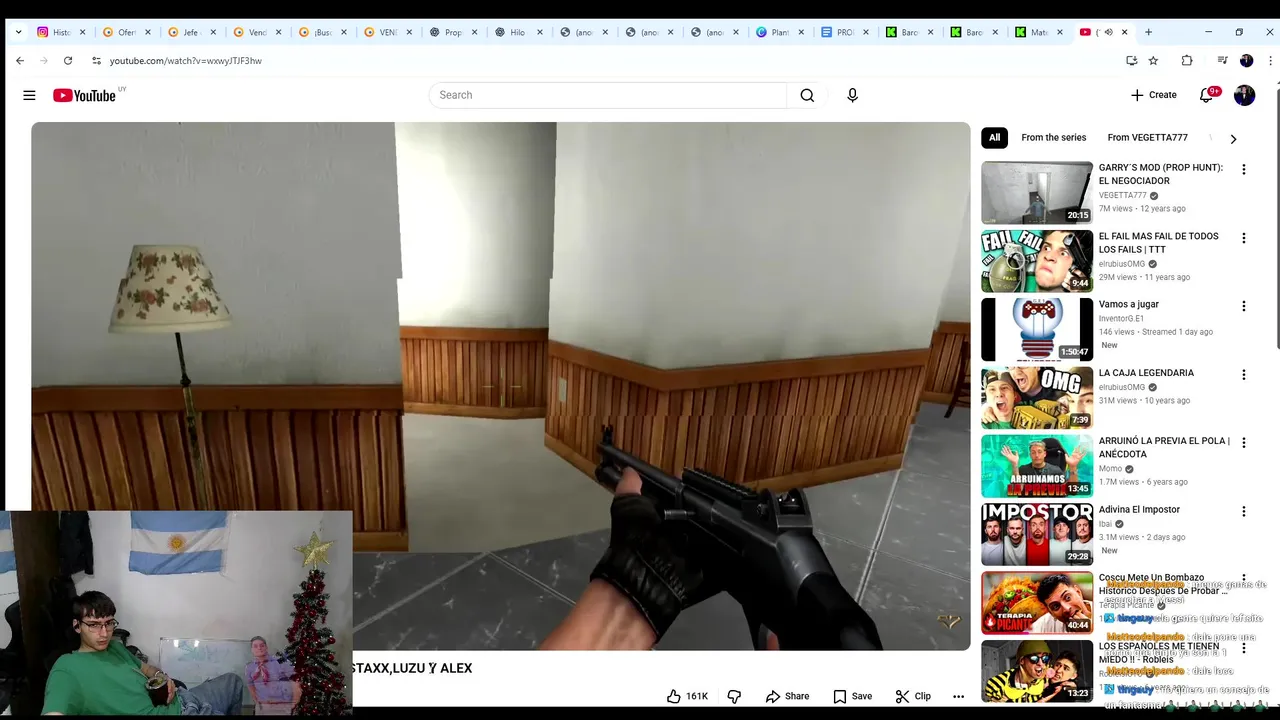Click the address bar URL
The width and height of the screenshot is (1280, 720).
coord(186,61)
